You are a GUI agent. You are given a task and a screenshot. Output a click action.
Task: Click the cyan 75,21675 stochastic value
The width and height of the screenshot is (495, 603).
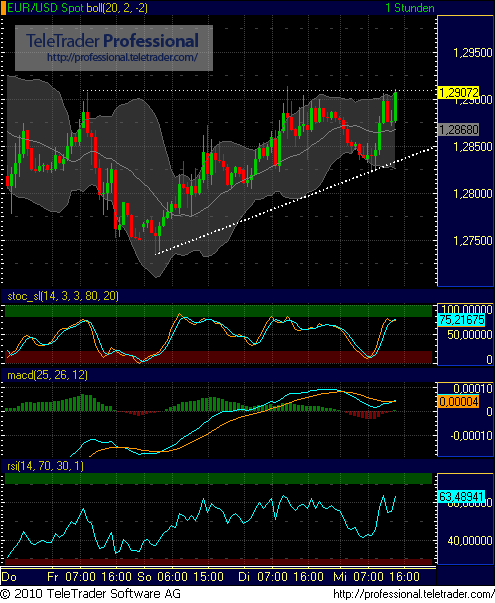click(462, 320)
